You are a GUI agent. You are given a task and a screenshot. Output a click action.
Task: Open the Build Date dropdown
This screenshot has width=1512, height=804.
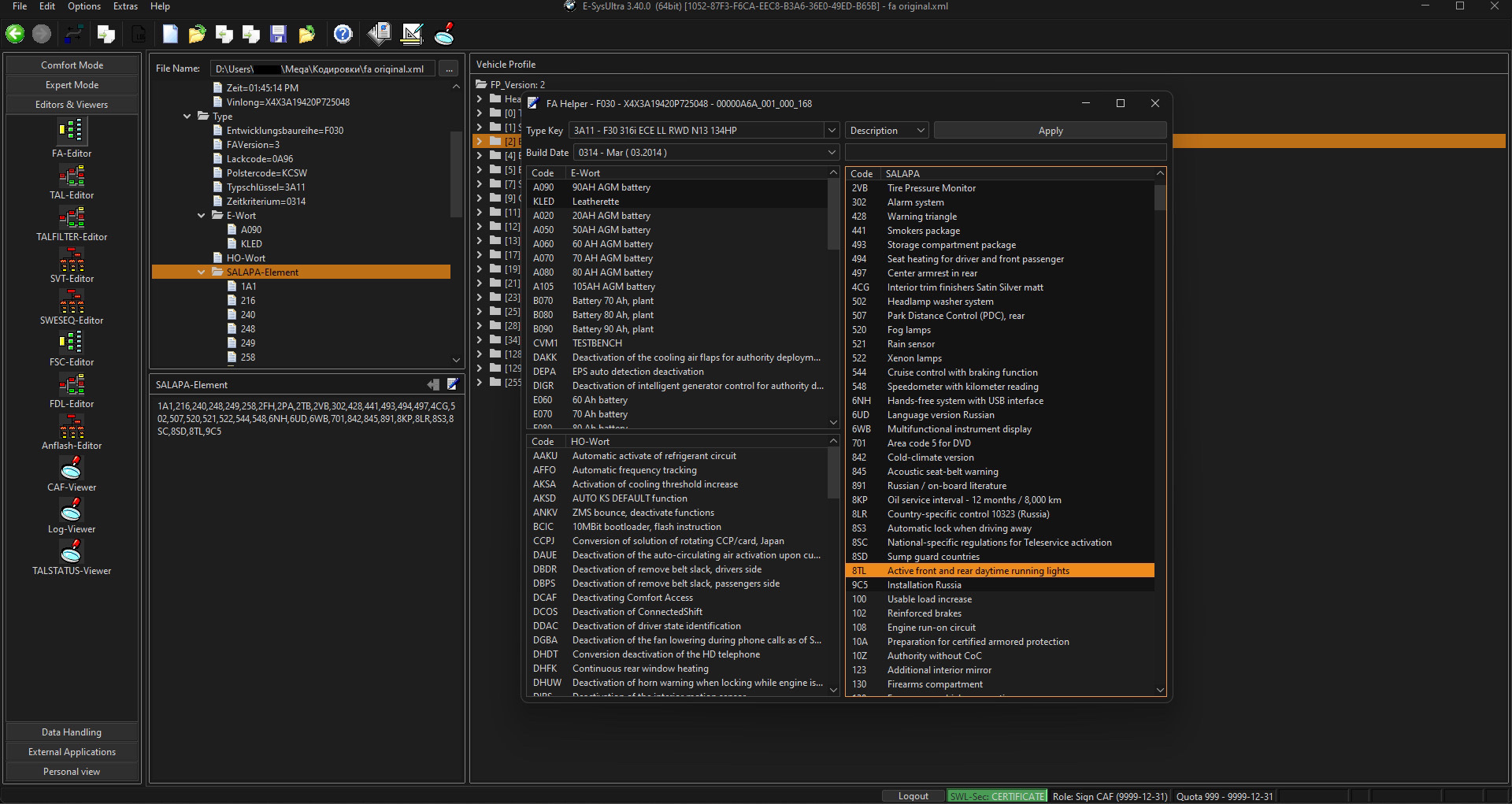831,153
